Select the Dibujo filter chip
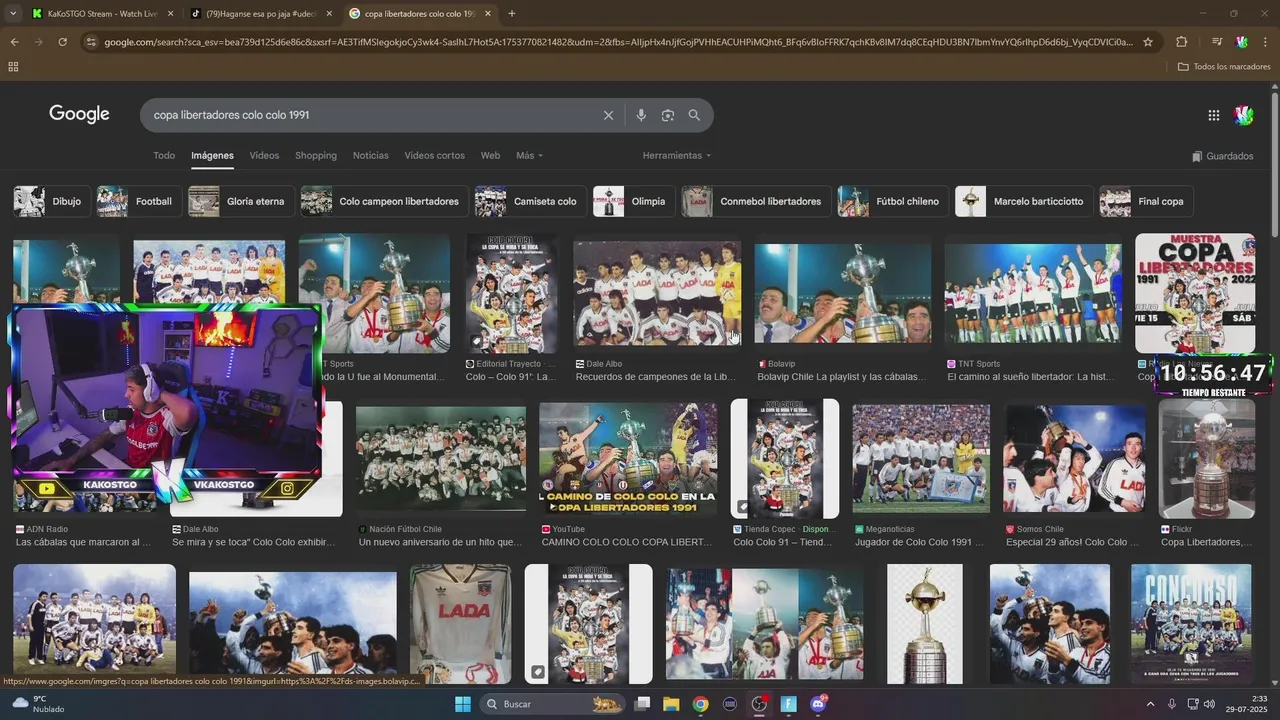Viewport: 1280px width, 720px height. coord(51,201)
